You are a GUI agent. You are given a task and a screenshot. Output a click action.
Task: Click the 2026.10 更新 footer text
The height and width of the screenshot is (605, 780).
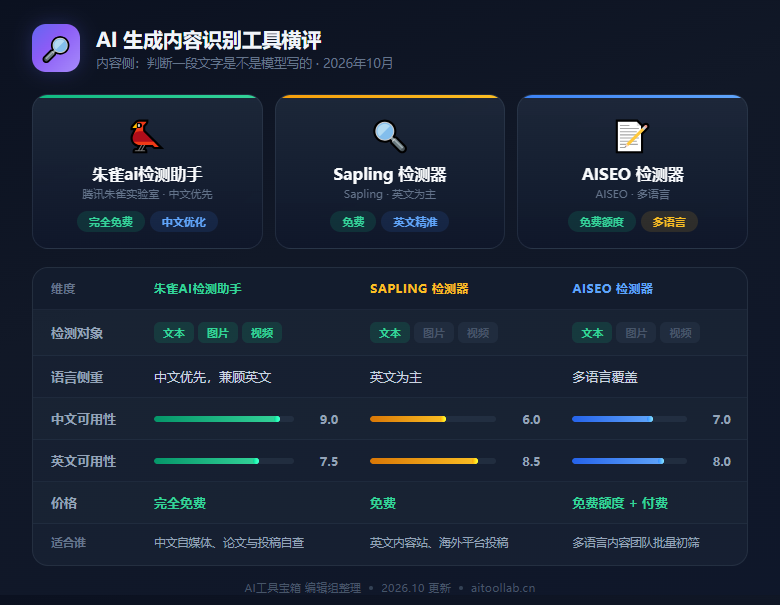pos(416,588)
